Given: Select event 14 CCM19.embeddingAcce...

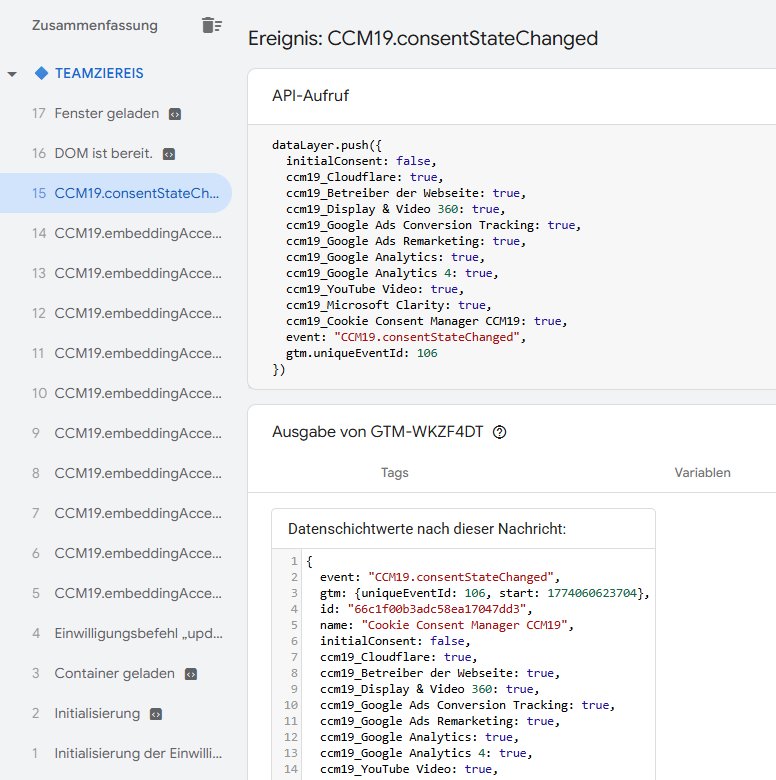Looking at the screenshot, I should pos(116,233).
